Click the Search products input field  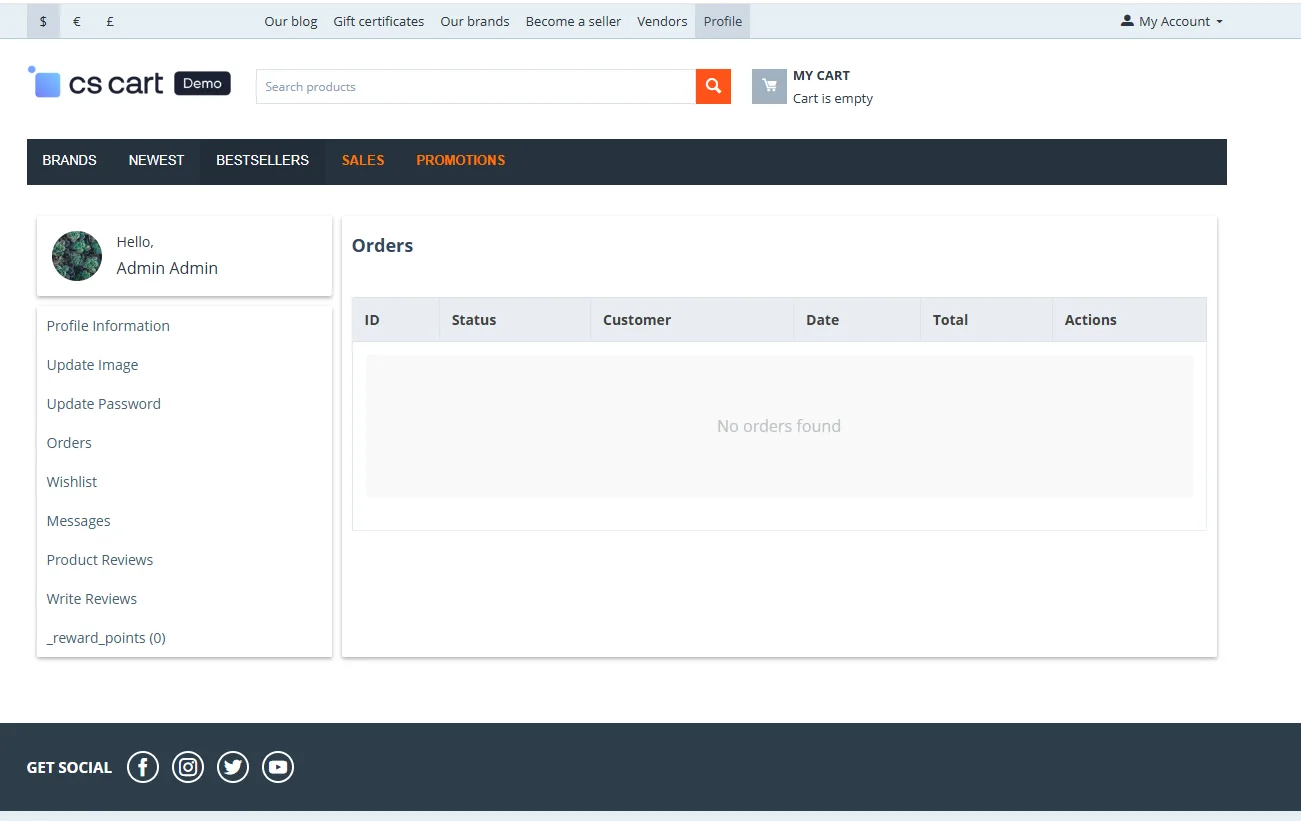point(475,87)
